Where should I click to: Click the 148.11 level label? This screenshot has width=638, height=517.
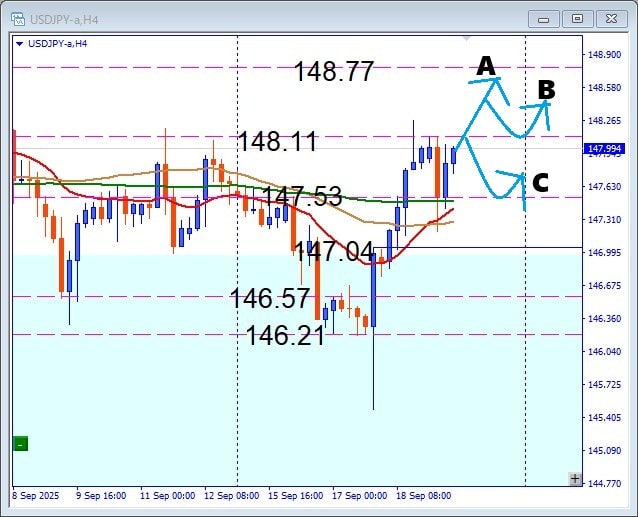(277, 141)
